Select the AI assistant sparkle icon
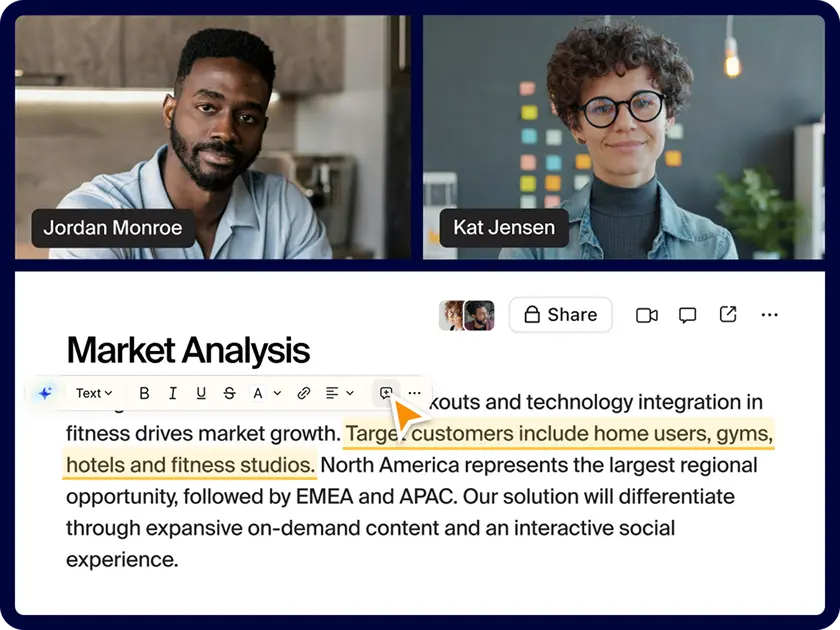Image resolution: width=840 pixels, height=630 pixels. (43, 393)
